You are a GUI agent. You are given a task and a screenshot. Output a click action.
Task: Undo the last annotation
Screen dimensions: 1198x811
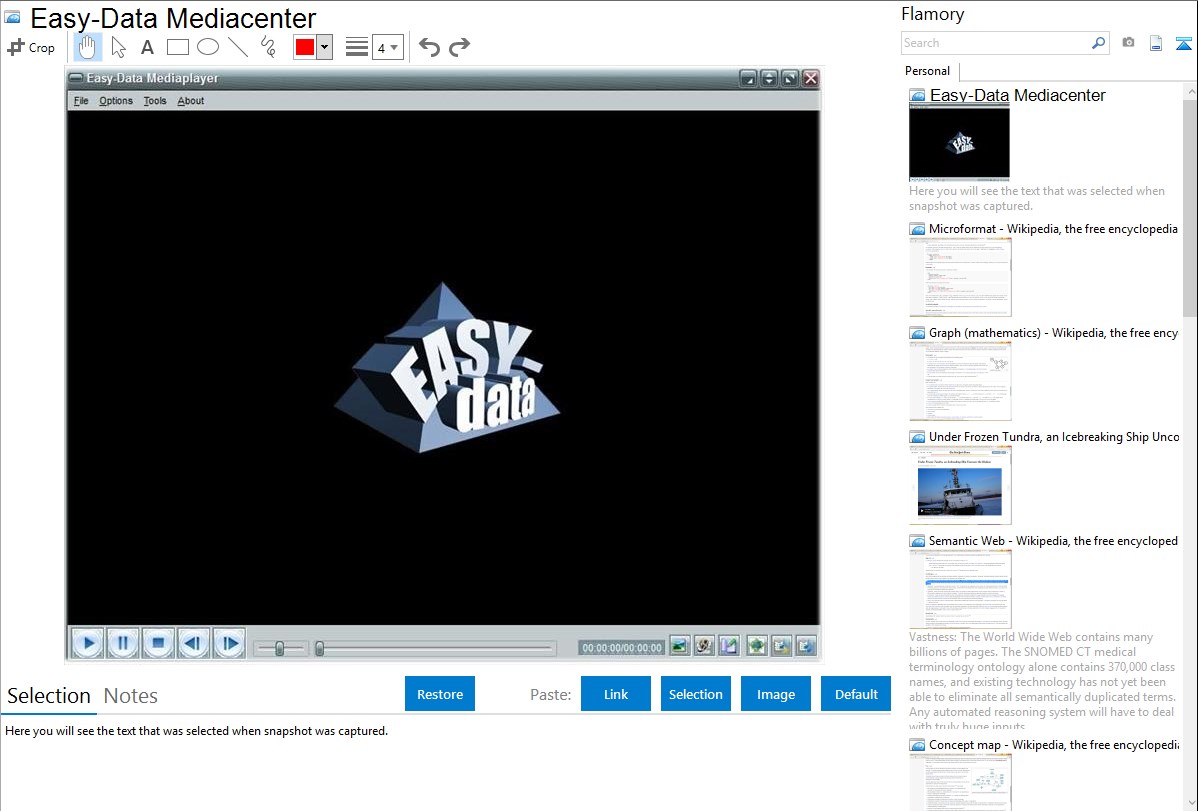click(429, 47)
